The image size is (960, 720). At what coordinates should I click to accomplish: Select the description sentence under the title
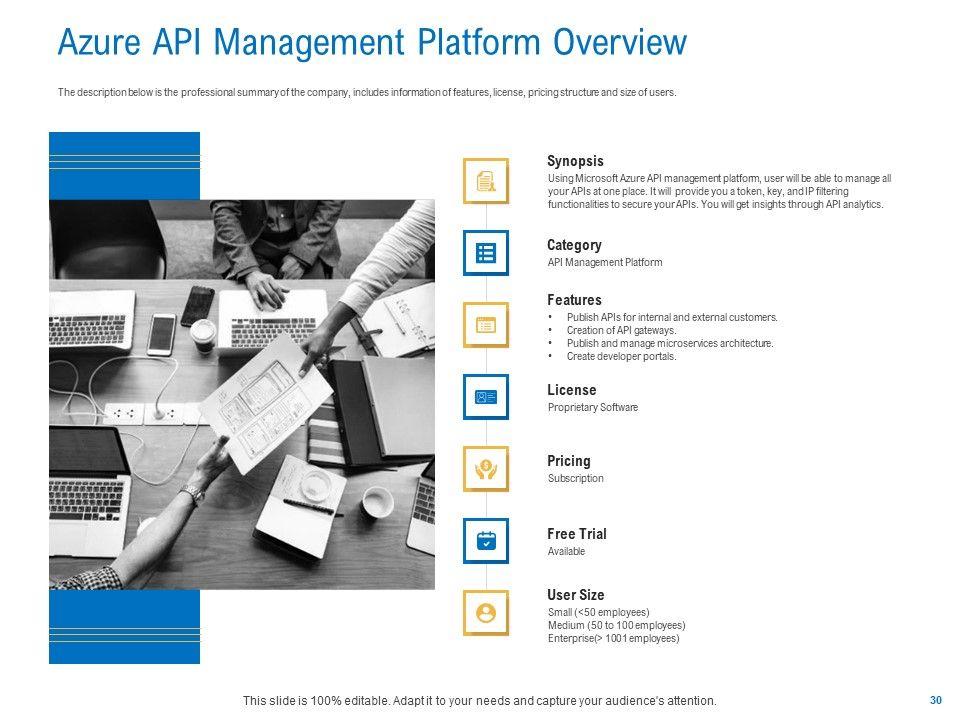(x=367, y=92)
